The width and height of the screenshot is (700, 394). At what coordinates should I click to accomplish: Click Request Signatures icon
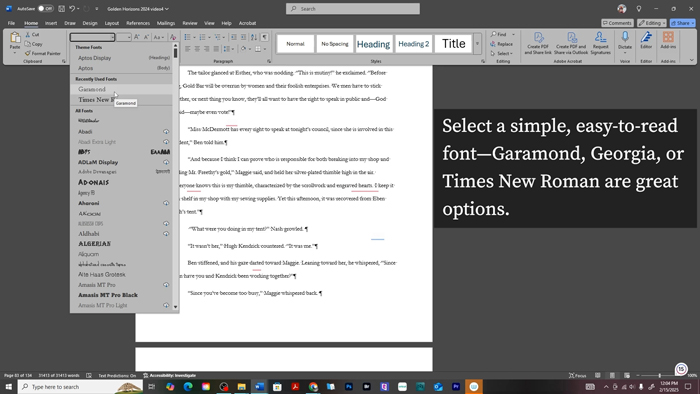(x=600, y=43)
